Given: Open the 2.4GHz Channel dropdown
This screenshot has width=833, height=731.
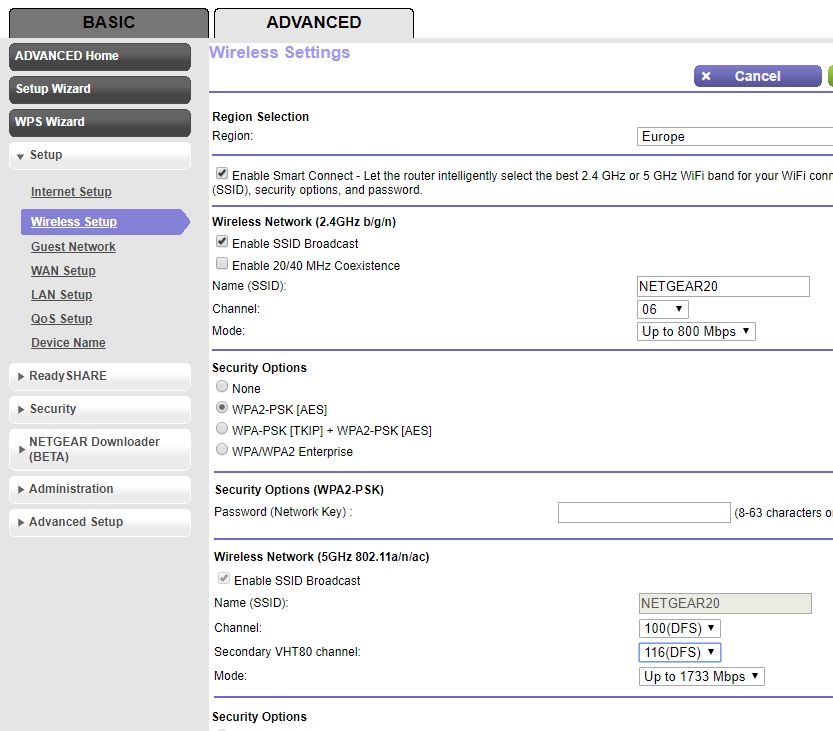Looking at the screenshot, I should point(662,309).
